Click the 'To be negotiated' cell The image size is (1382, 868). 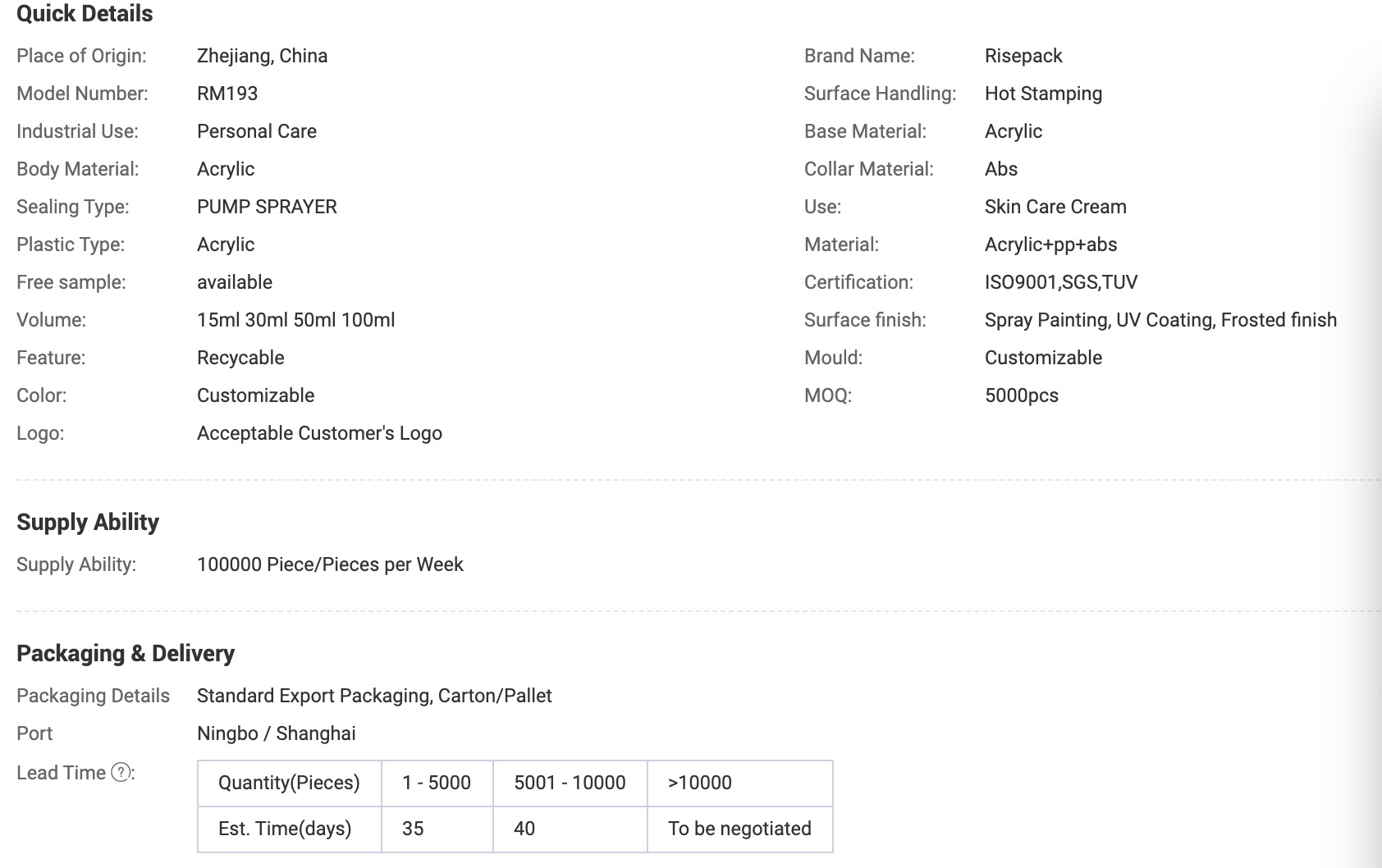coord(740,829)
